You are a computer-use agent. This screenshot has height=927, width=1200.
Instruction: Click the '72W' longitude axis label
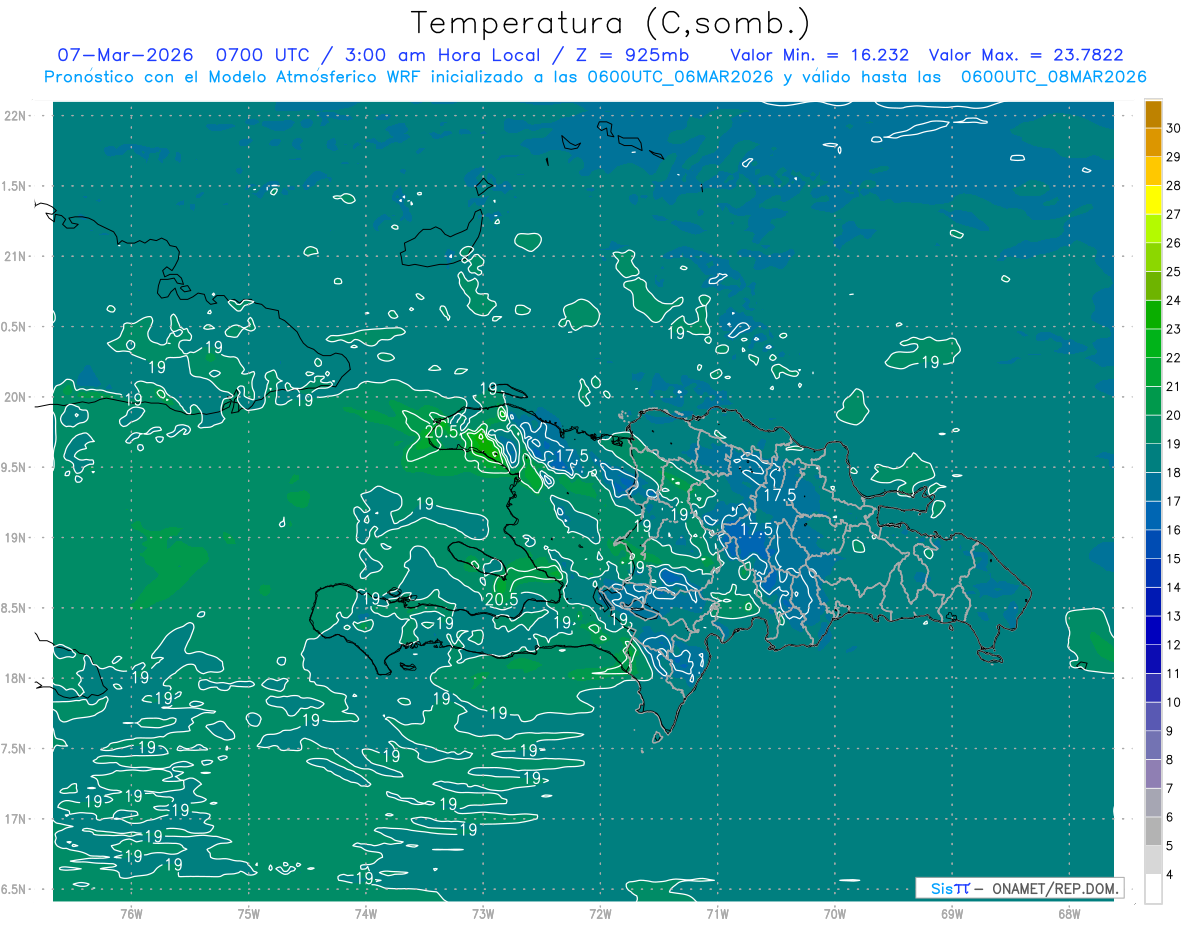600,913
